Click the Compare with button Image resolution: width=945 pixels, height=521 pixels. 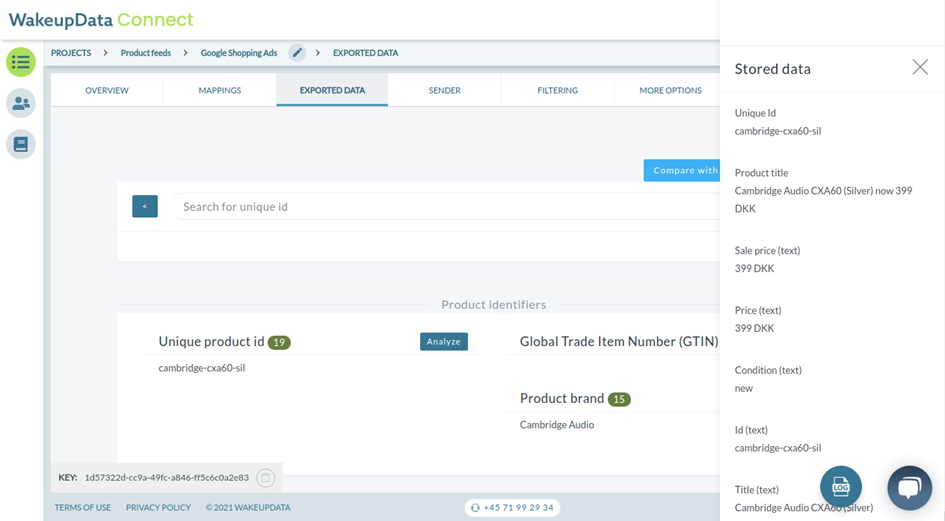pos(682,171)
